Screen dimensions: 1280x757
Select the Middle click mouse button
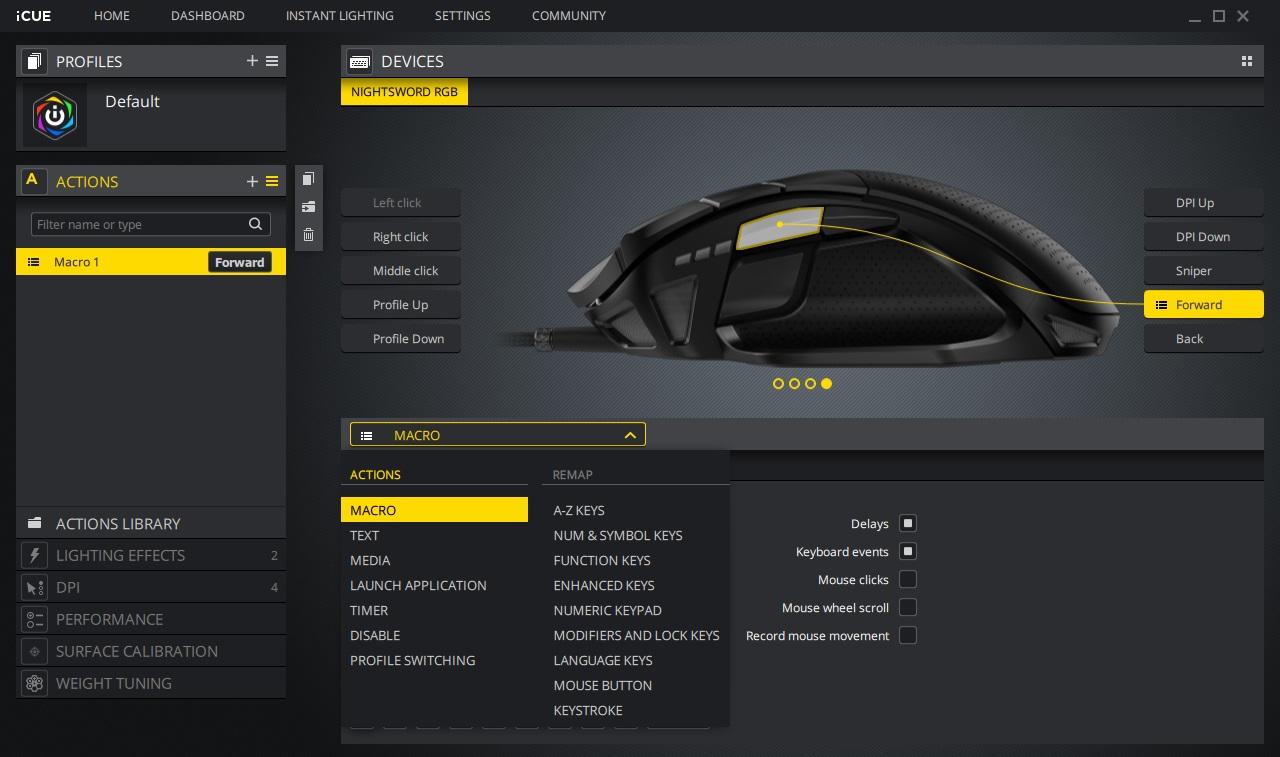coord(401,271)
